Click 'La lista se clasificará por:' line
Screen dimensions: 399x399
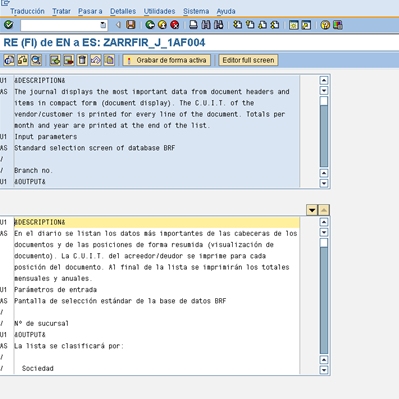(69, 346)
